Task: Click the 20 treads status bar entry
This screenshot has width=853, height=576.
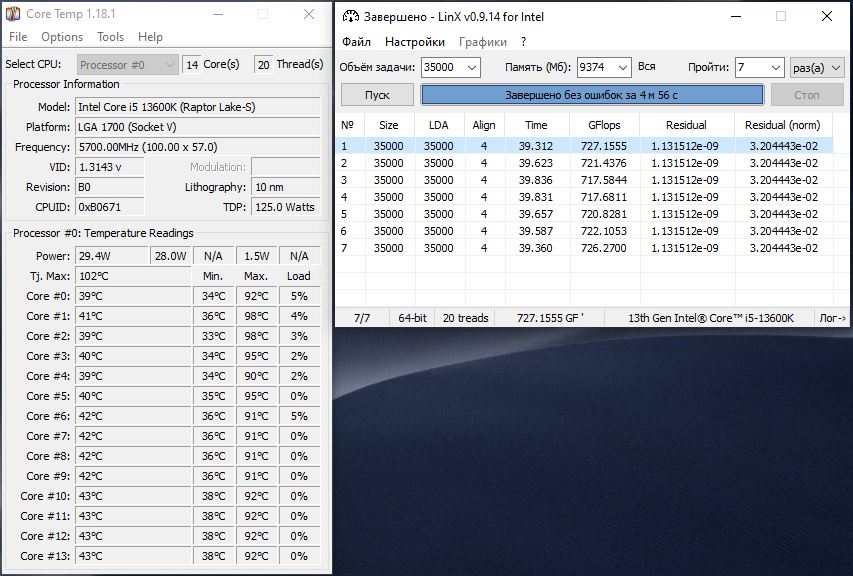Action: [465, 318]
